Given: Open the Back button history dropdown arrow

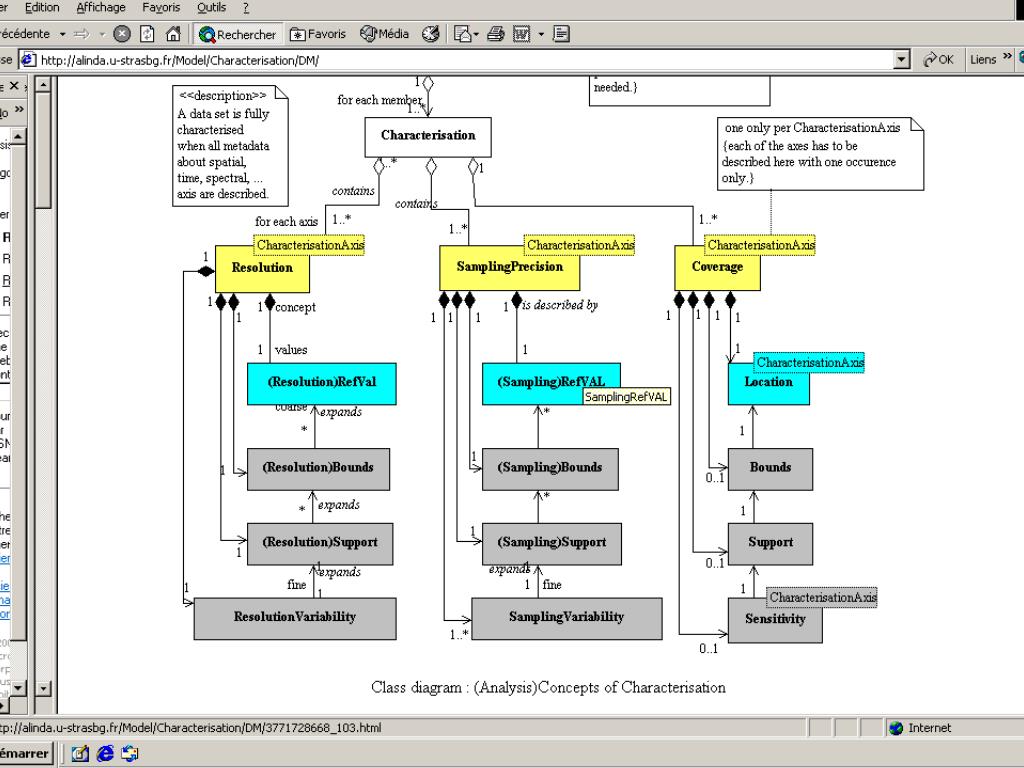Looking at the screenshot, I should pos(62,34).
